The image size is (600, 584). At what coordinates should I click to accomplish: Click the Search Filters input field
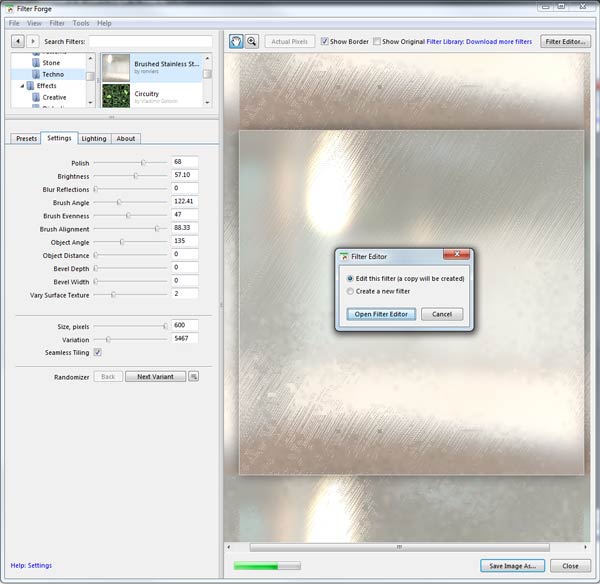coord(151,41)
